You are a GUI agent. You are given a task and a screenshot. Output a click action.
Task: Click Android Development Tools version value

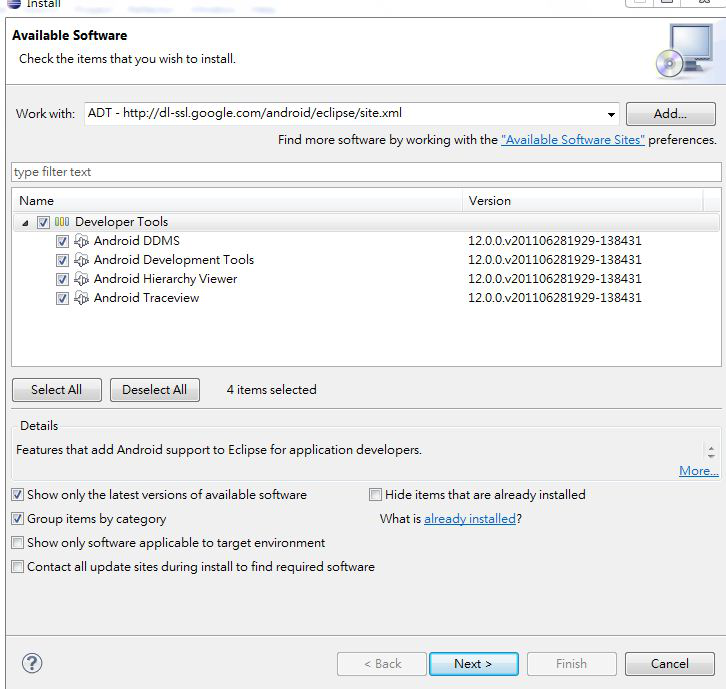click(x=555, y=260)
